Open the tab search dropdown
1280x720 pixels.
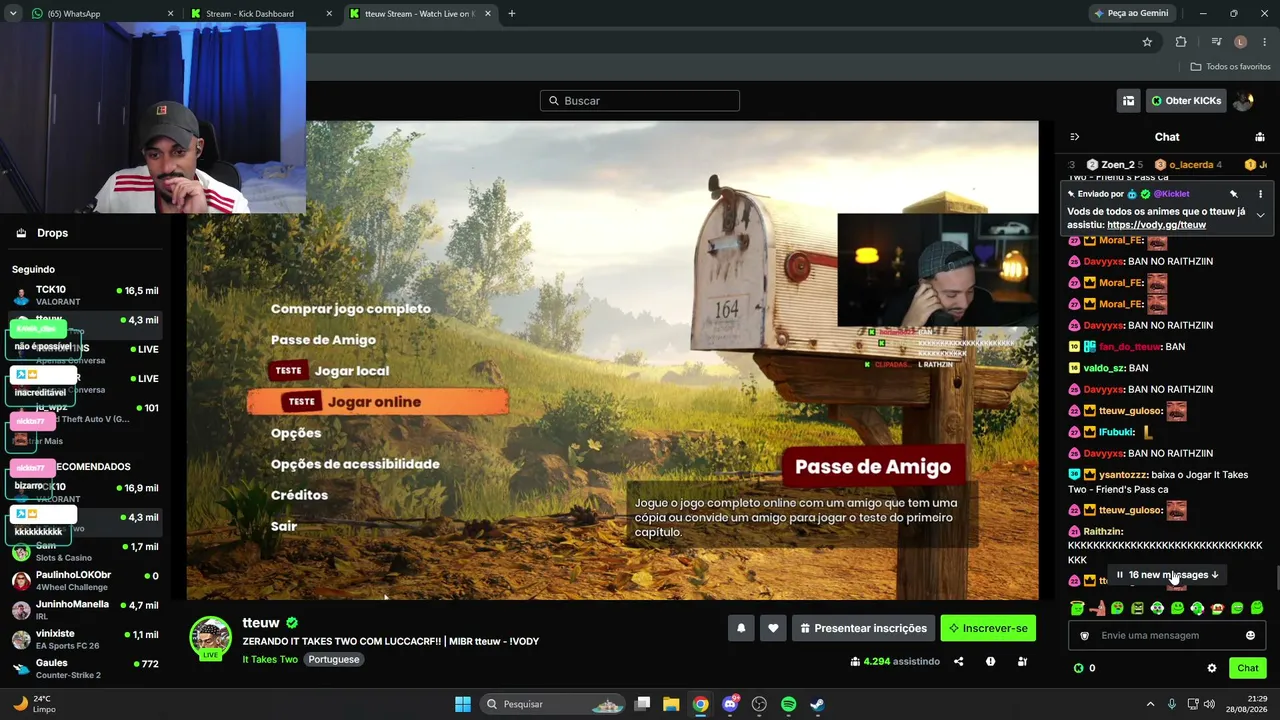[x=13, y=14]
